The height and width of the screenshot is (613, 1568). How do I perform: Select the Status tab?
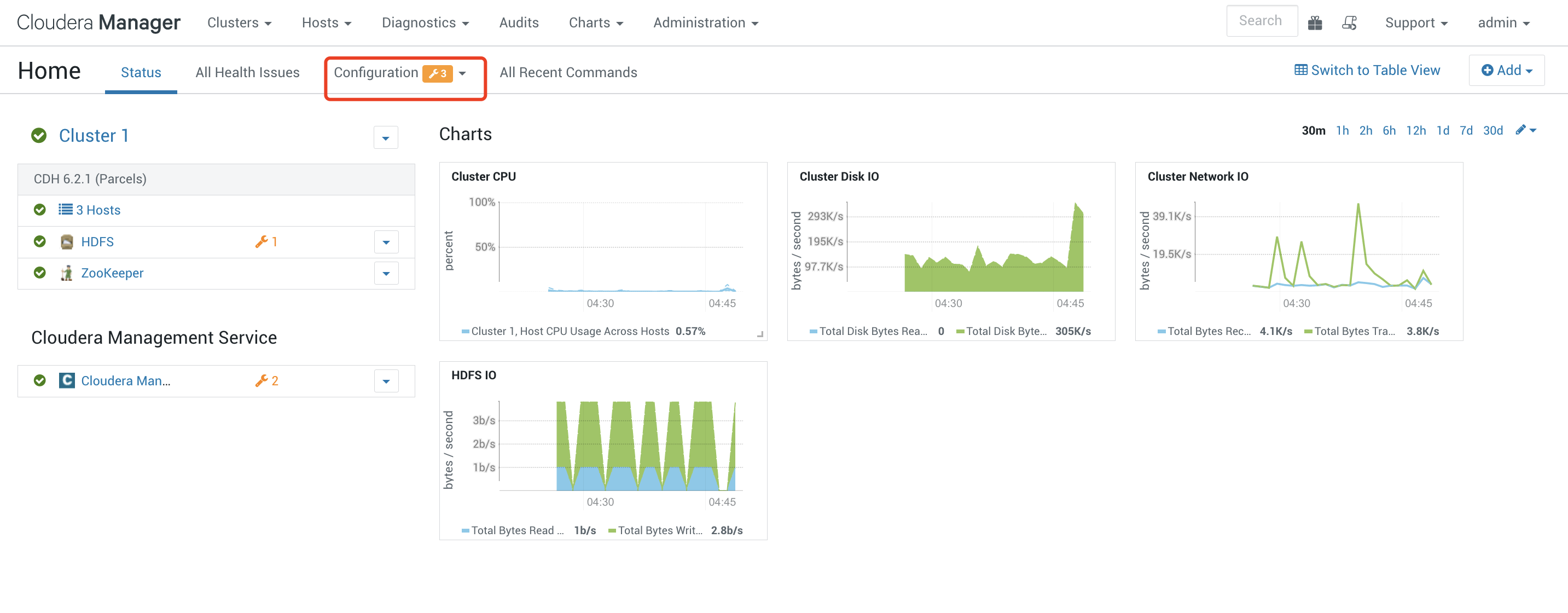click(141, 72)
